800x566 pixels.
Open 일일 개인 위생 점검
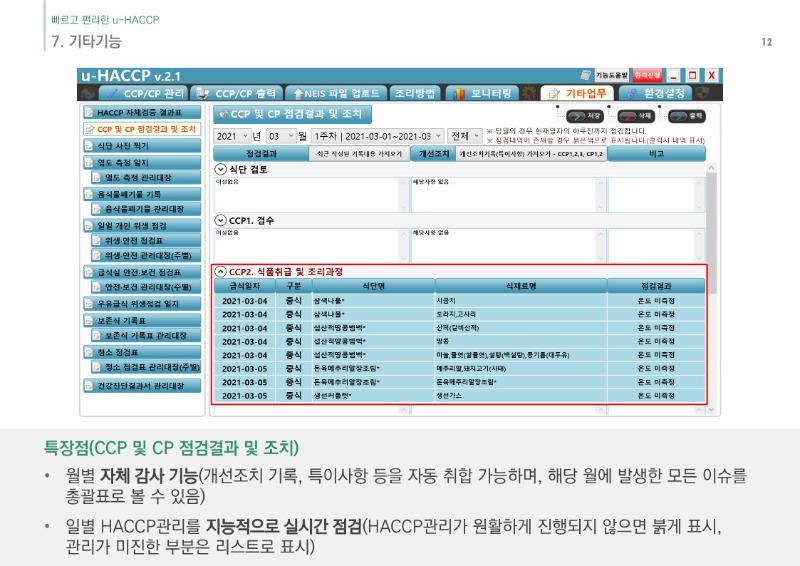(142, 226)
